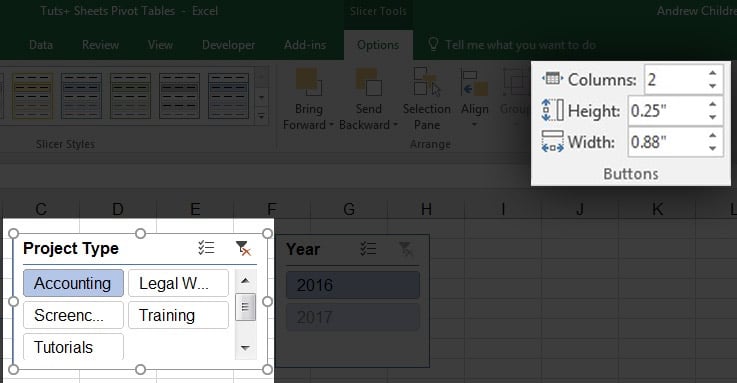
Task: Expand the Slicer Styles gallery more arrow
Action: pos(262,116)
